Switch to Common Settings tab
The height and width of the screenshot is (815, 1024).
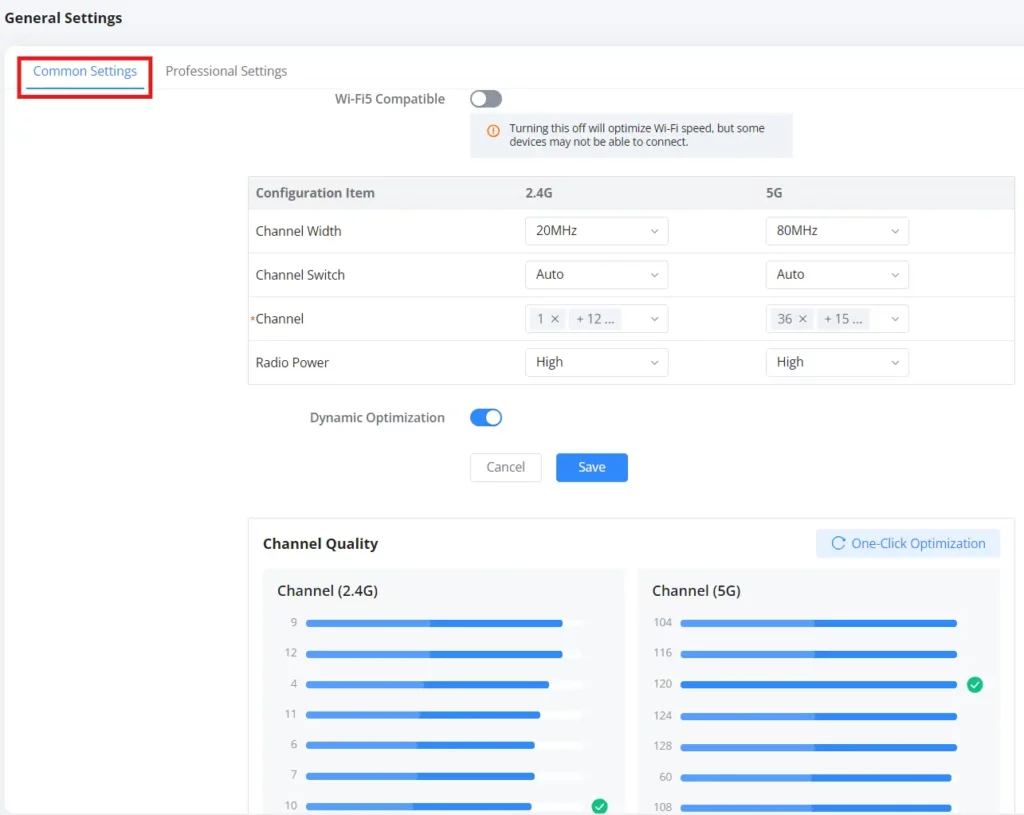(x=85, y=71)
